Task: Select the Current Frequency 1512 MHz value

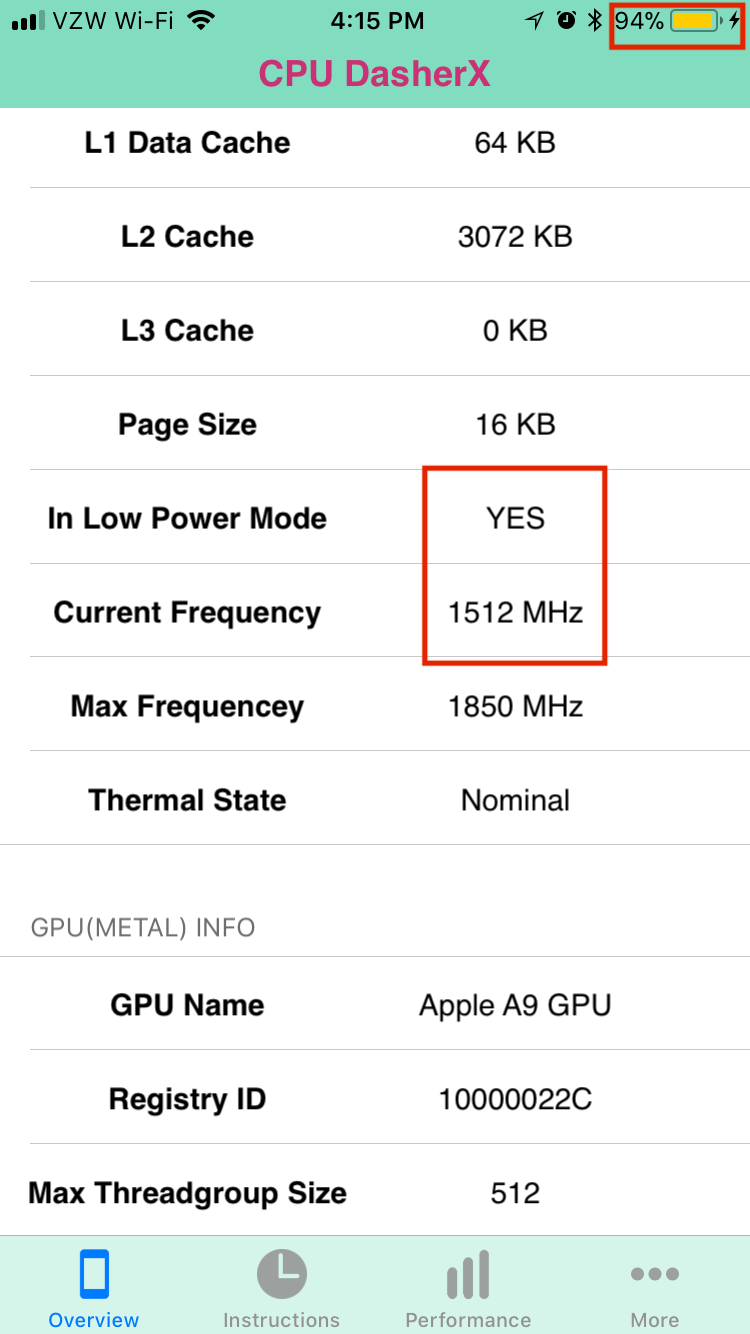Action: point(515,612)
